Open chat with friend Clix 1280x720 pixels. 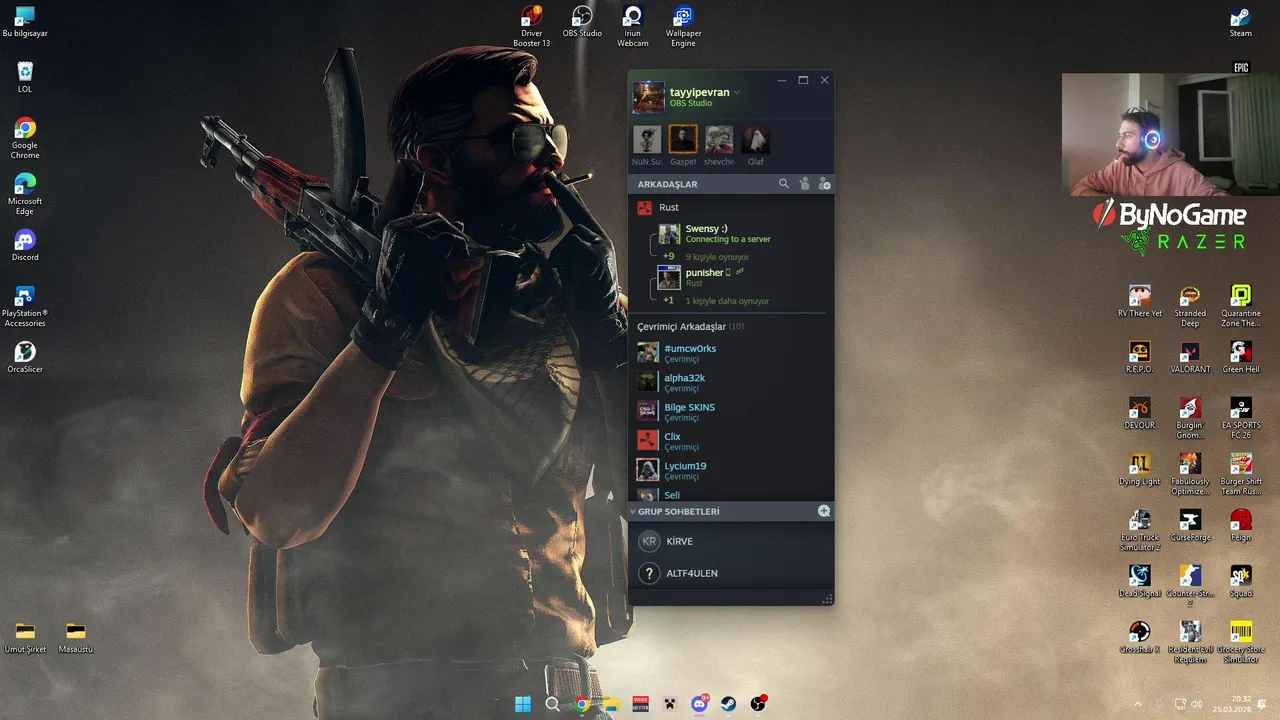tap(731, 440)
